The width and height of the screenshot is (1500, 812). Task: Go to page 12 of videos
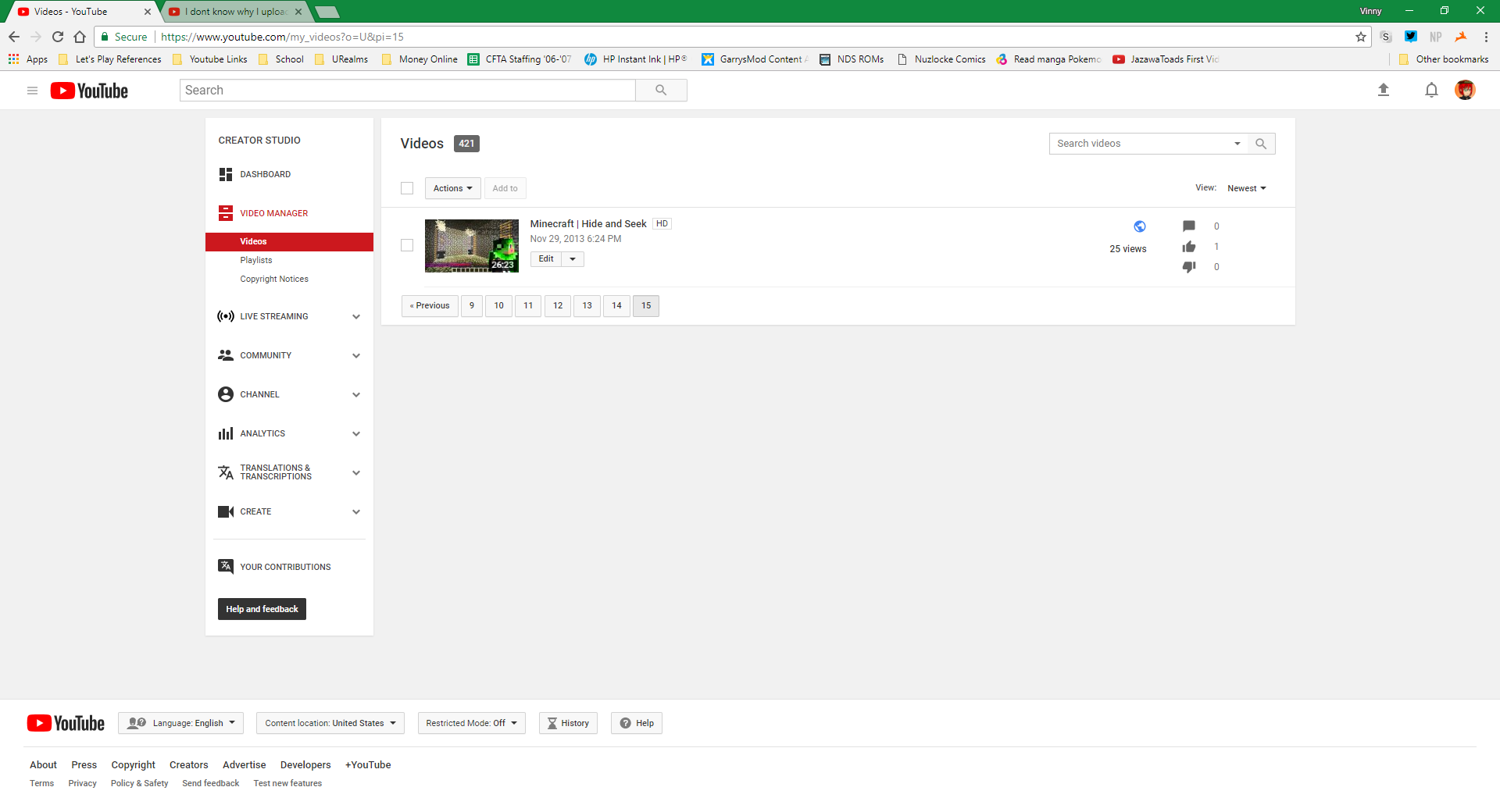(x=558, y=305)
